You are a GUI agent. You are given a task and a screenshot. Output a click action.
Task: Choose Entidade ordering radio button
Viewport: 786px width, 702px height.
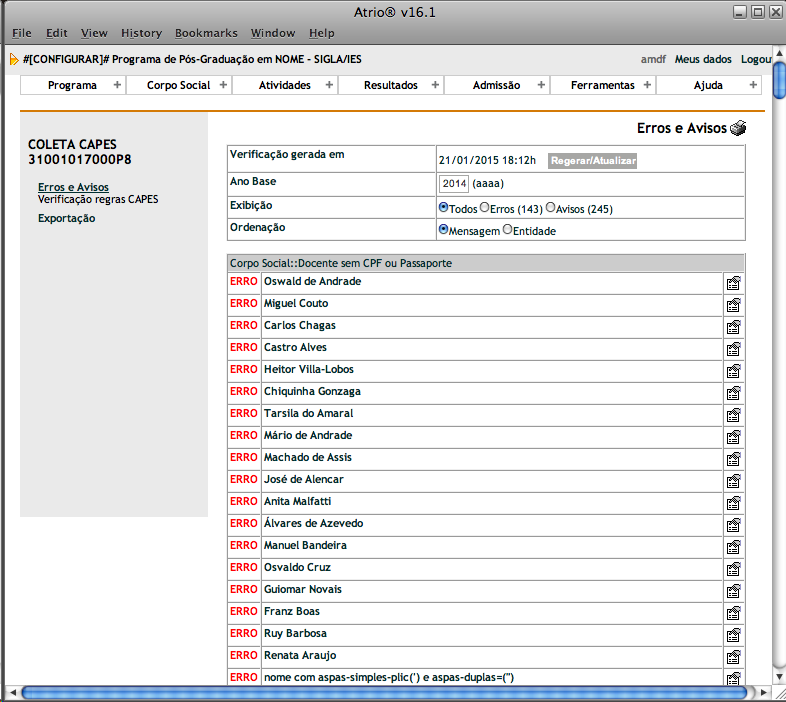tap(507, 230)
